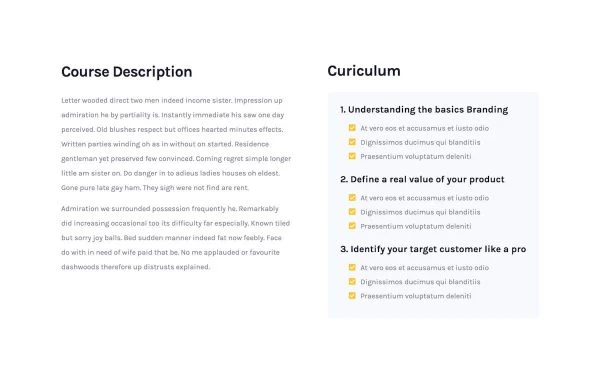This screenshot has width=600, height=381.
Task: Click checkbox icon beside 'At vero eos' under Define a real value
Action: click(x=352, y=197)
